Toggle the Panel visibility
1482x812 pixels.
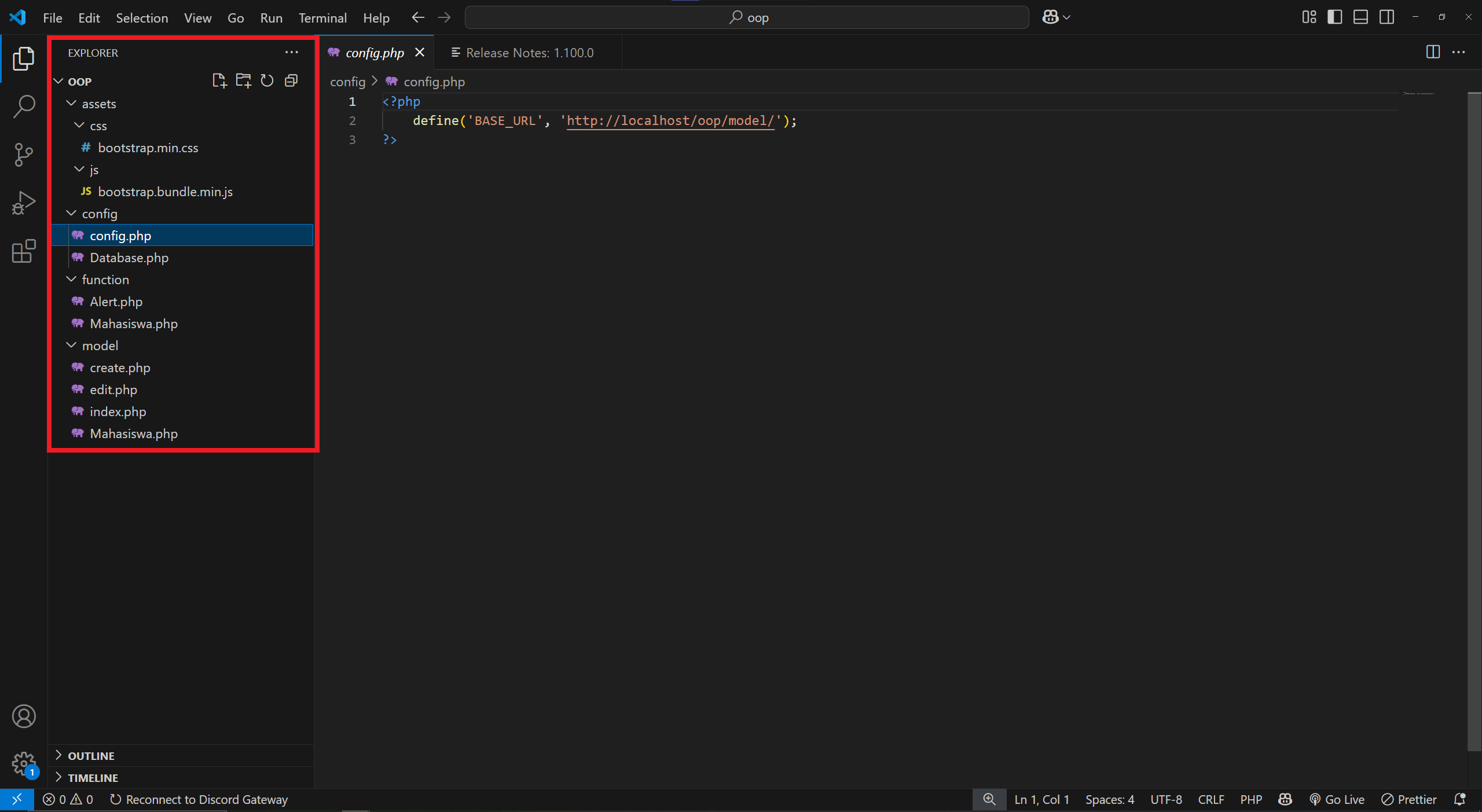tap(1360, 17)
